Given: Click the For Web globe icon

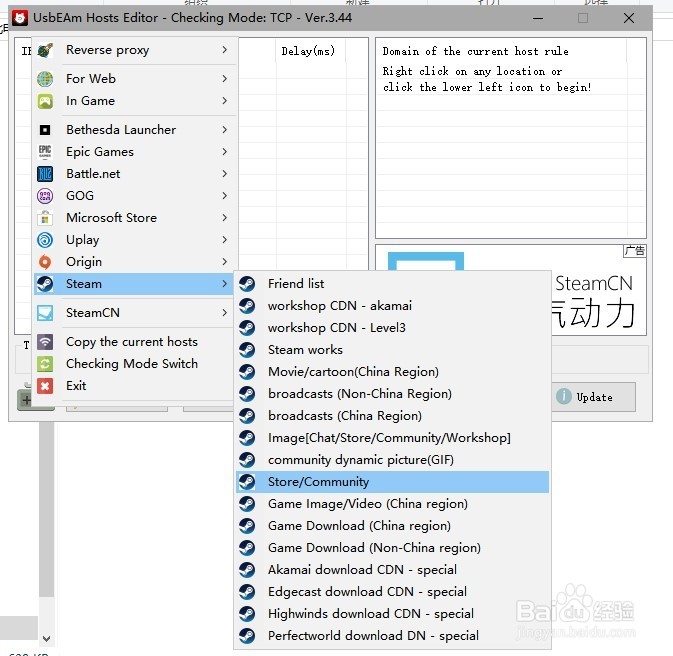Looking at the screenshot, I should coord(45,79).
